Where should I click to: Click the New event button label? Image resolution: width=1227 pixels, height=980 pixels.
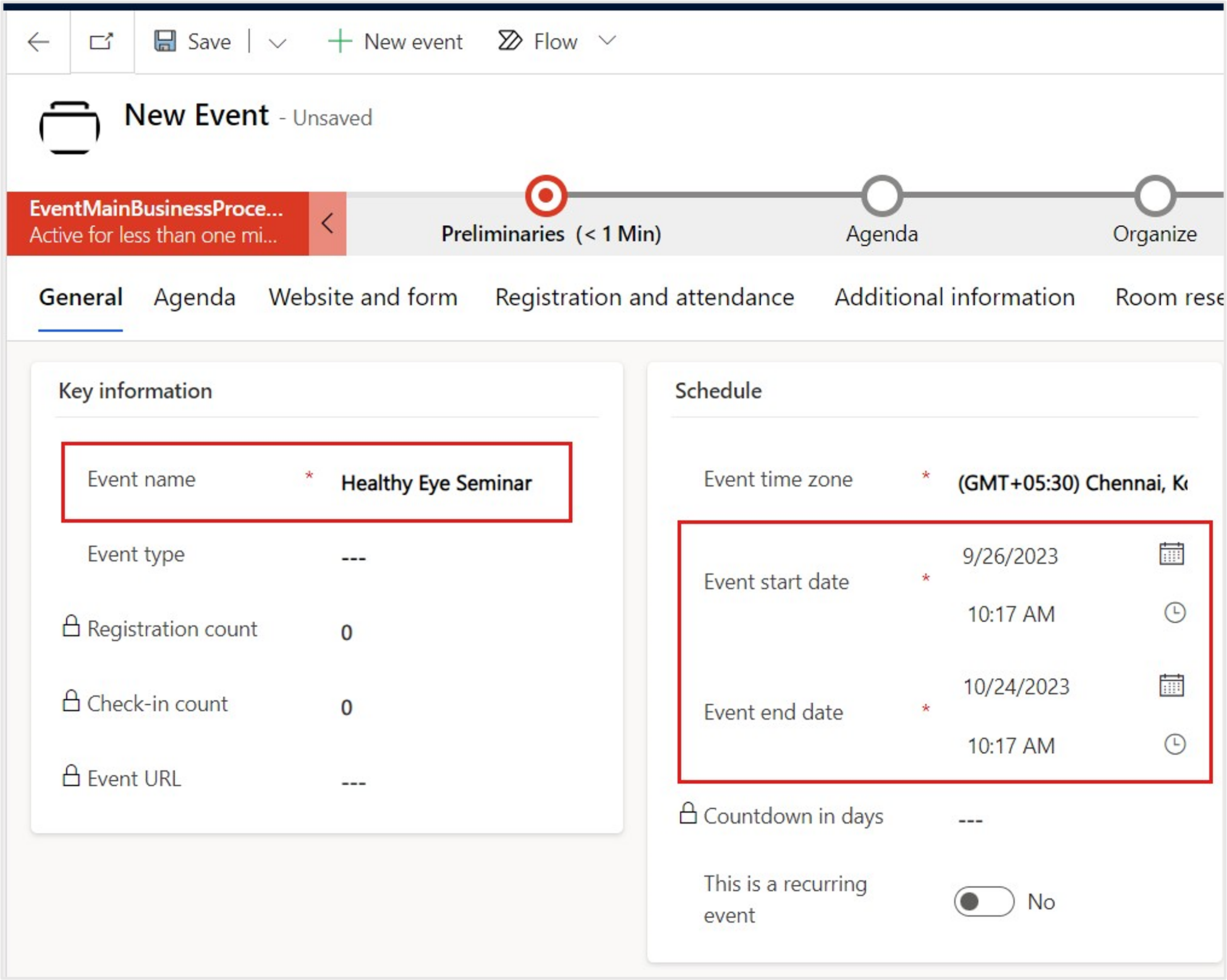413,42
